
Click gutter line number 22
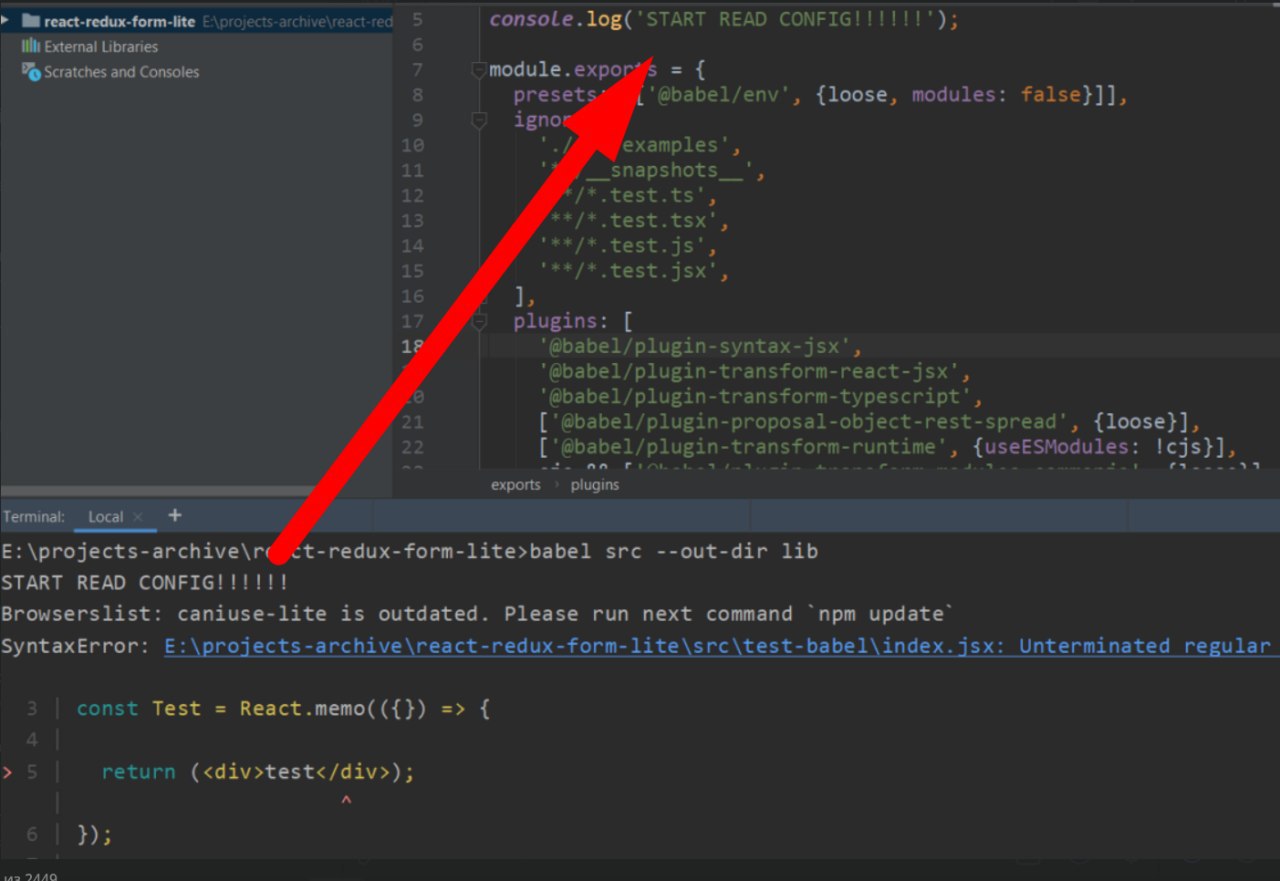tap(412, 447)
